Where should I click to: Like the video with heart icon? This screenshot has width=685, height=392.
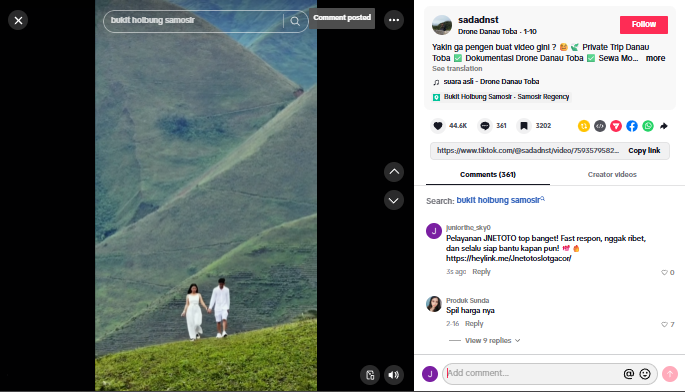point(438,126)
